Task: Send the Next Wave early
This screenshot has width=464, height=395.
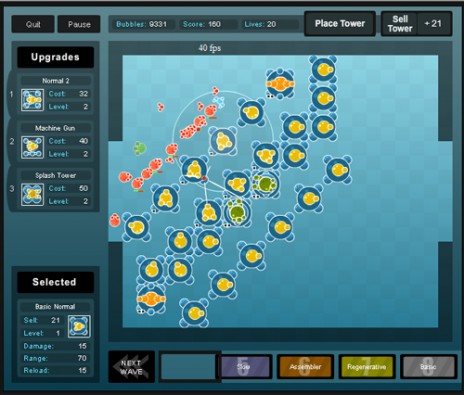Action: tap(131, 367)
